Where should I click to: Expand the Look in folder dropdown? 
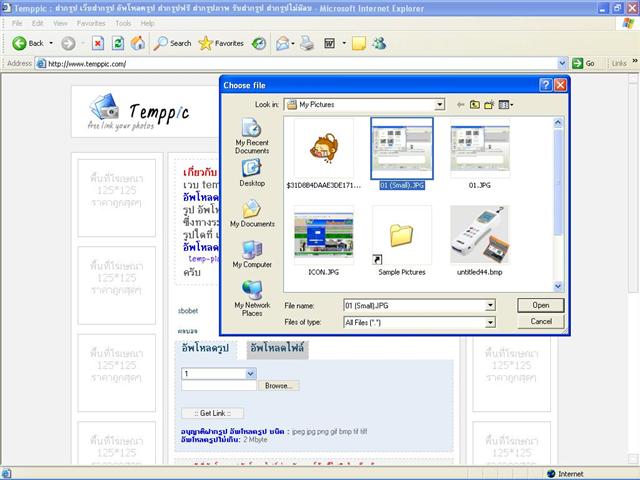click(439, 104)
